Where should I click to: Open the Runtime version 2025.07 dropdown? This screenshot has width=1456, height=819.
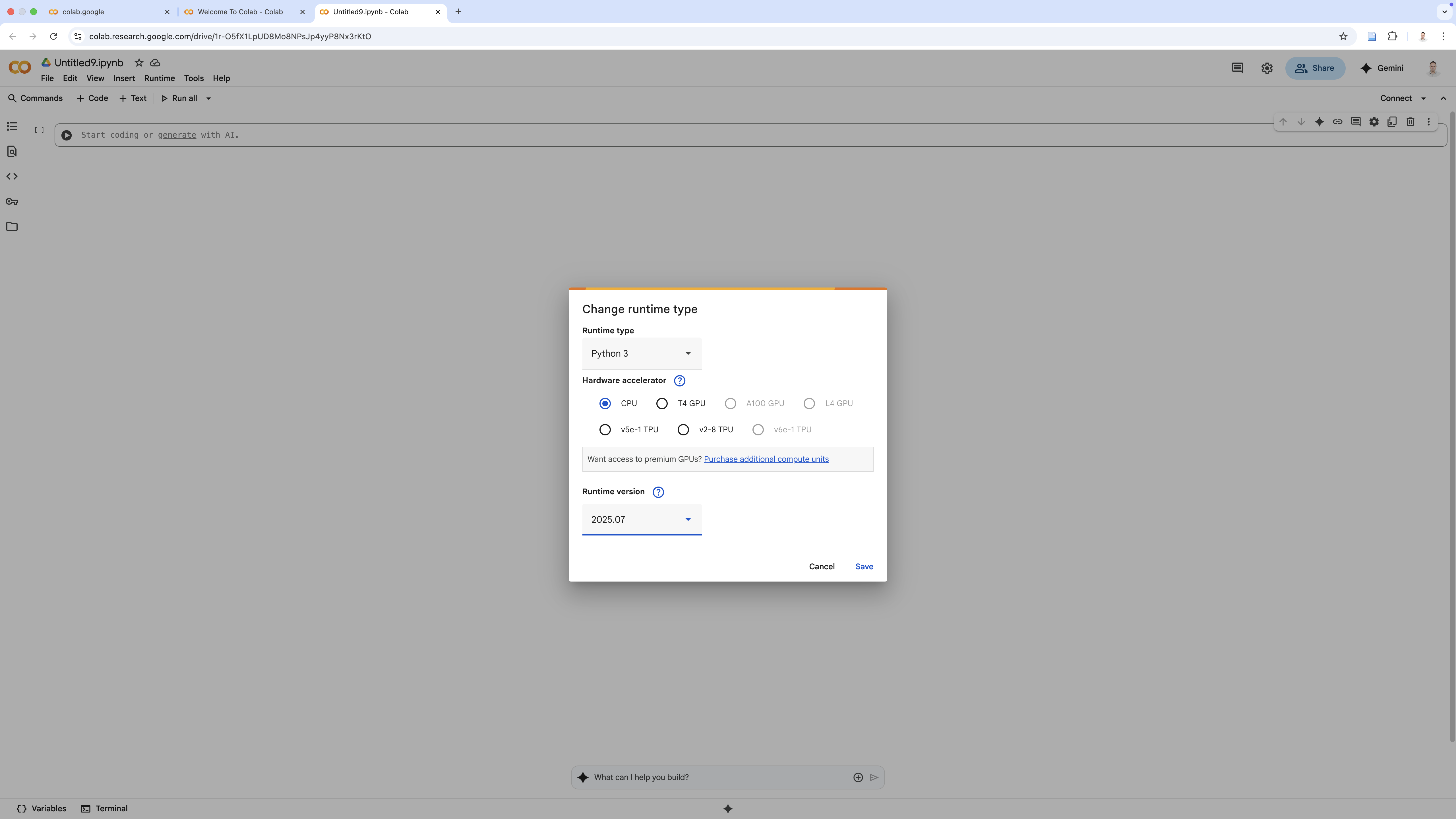click(642, 520)
